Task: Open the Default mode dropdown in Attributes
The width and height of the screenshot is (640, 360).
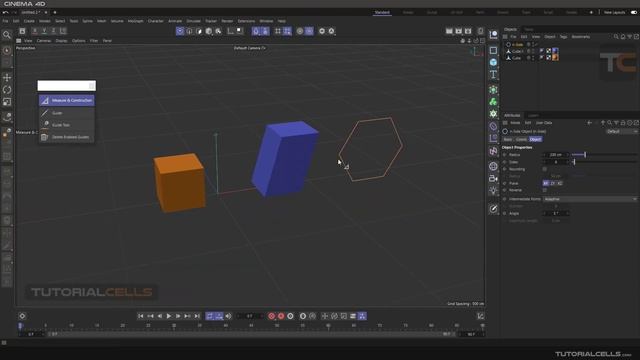Action: coord(621,131)
